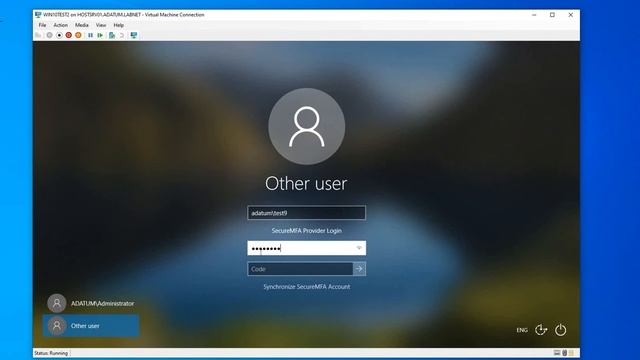Click the Code input field
This screenshot has height=360, width=640.
[300, 269]
